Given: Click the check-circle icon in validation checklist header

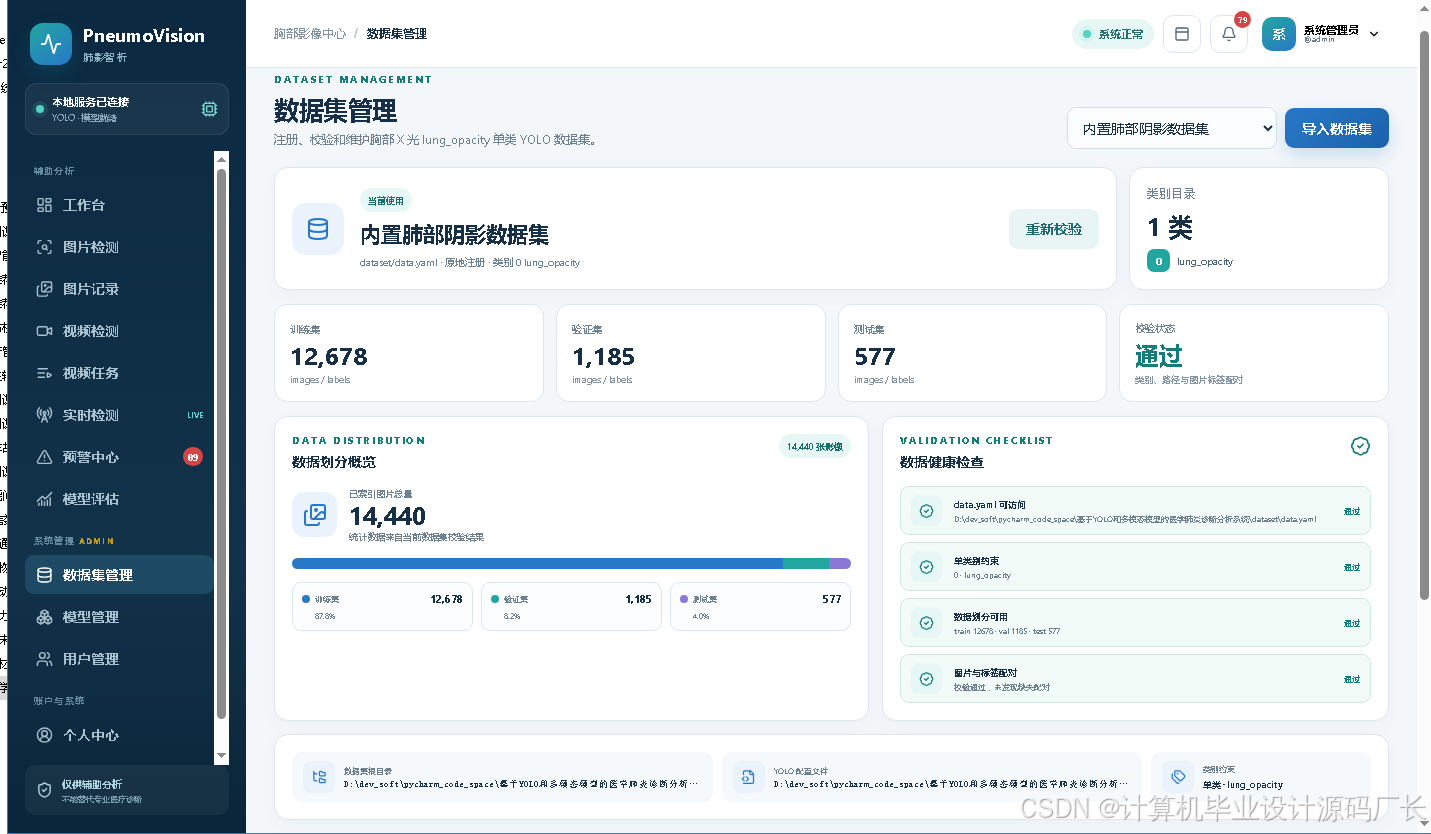Looking at the screenshot, I should point(1360,446).
